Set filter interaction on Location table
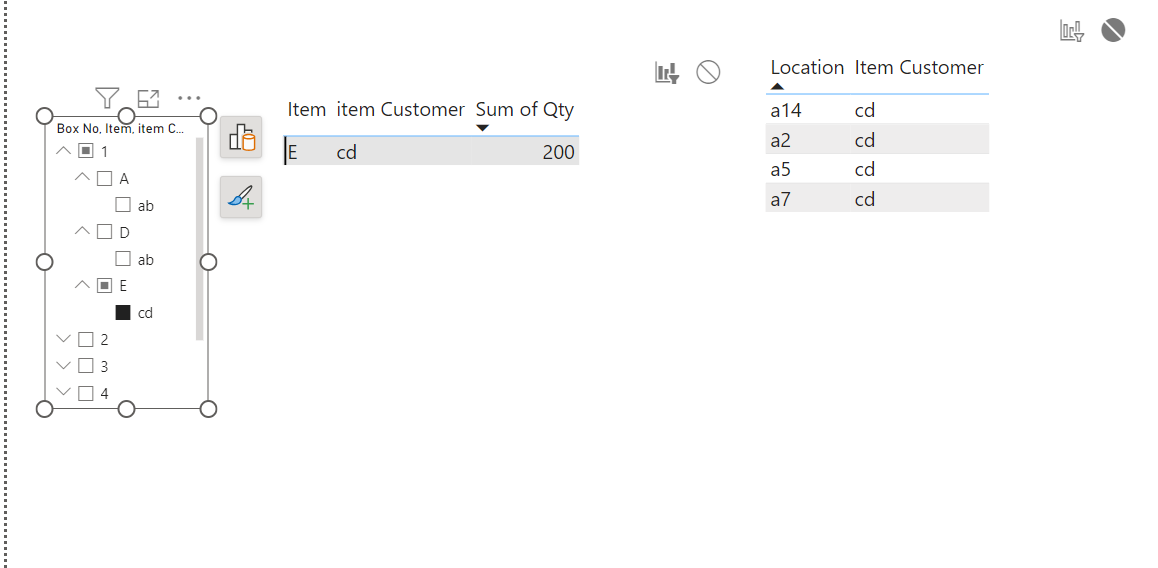1158x568 pixels. click(1072, 30)
